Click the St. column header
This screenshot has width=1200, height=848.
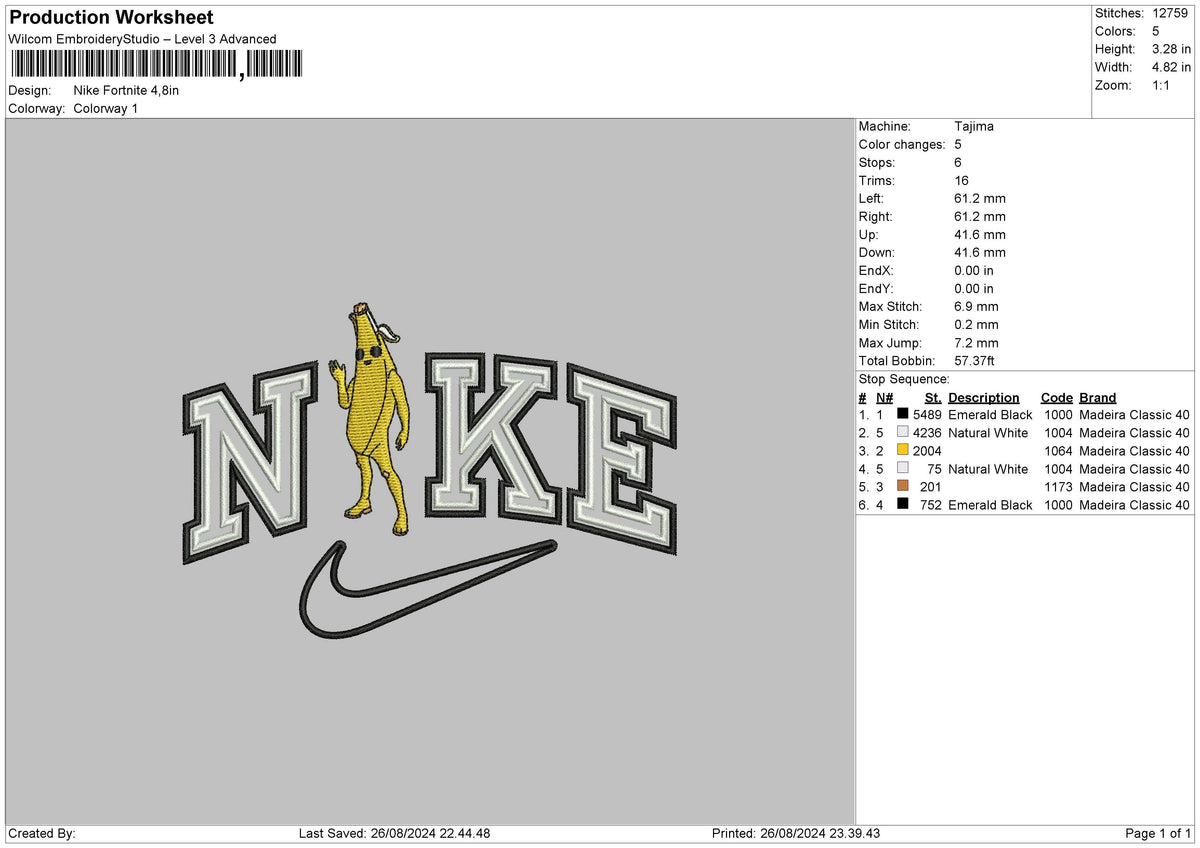[x=932, y=397]
